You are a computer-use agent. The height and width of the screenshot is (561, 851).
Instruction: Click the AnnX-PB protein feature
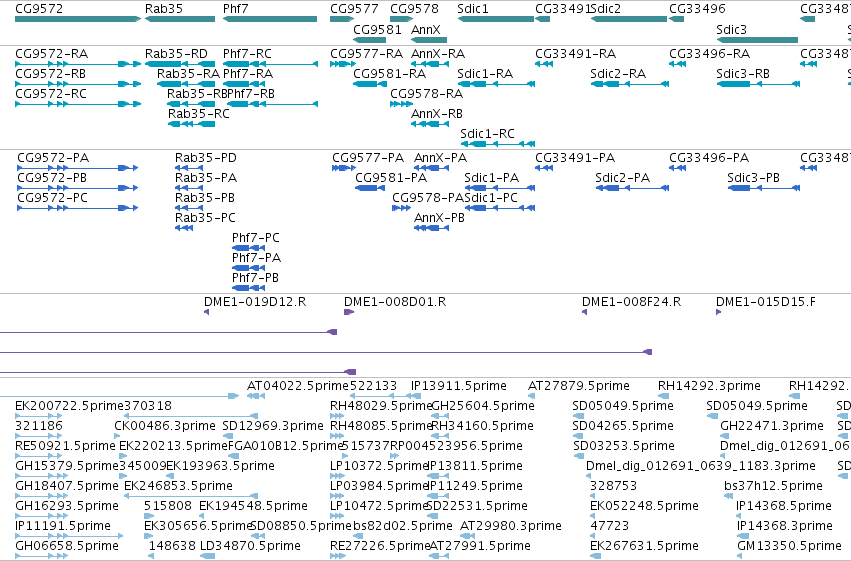pos(431,228)
